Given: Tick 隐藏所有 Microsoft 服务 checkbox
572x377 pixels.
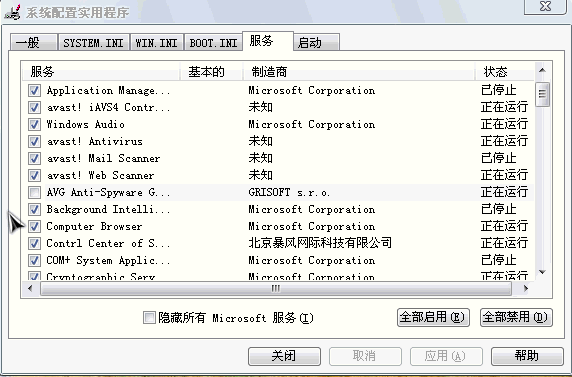Looking at the screenshot, I should coord(149,318).
